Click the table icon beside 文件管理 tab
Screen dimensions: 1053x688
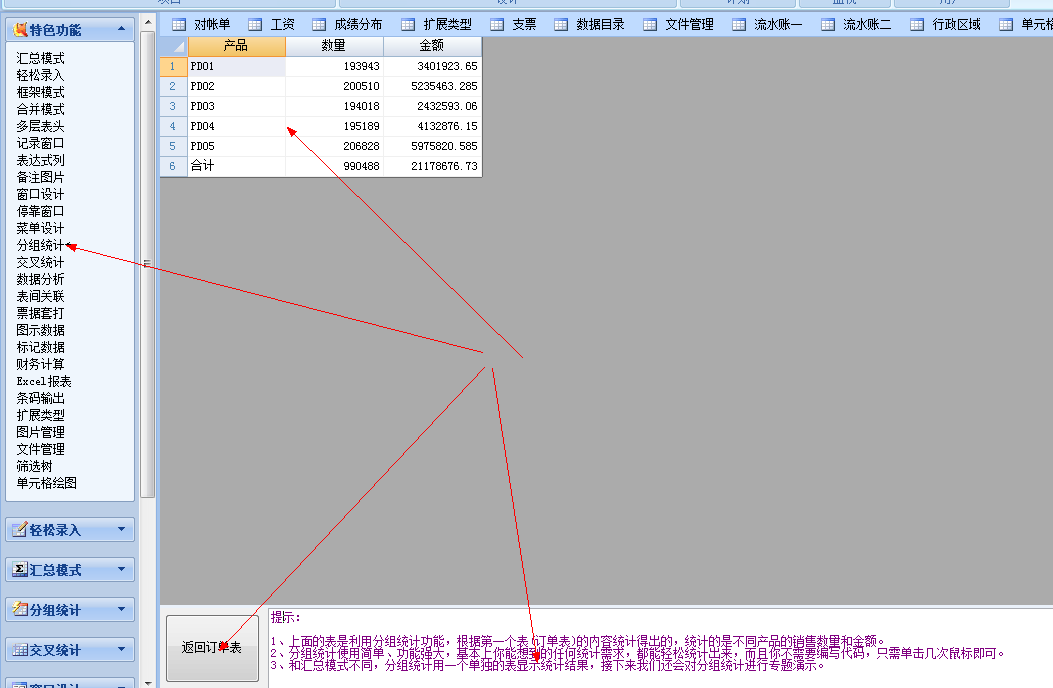click(649, 25)
